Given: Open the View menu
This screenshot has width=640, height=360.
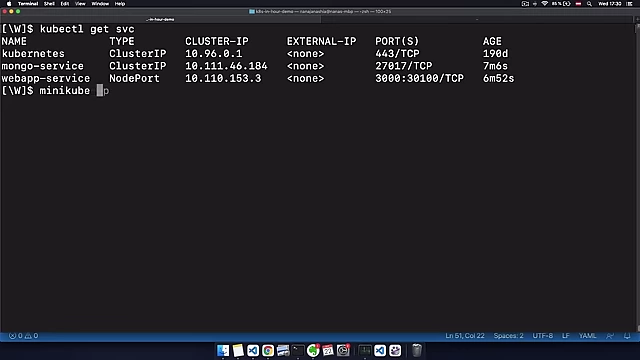Looking at the screenshot, I should [x=80, y=4].
